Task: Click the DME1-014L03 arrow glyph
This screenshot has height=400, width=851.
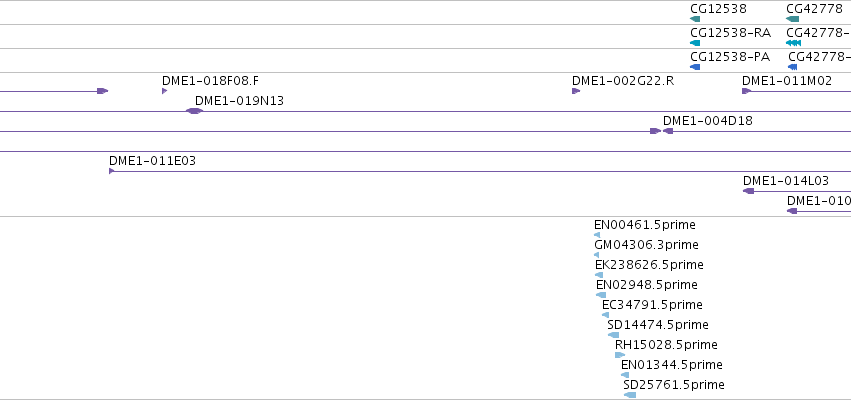Action: click(x=748, y=191)
